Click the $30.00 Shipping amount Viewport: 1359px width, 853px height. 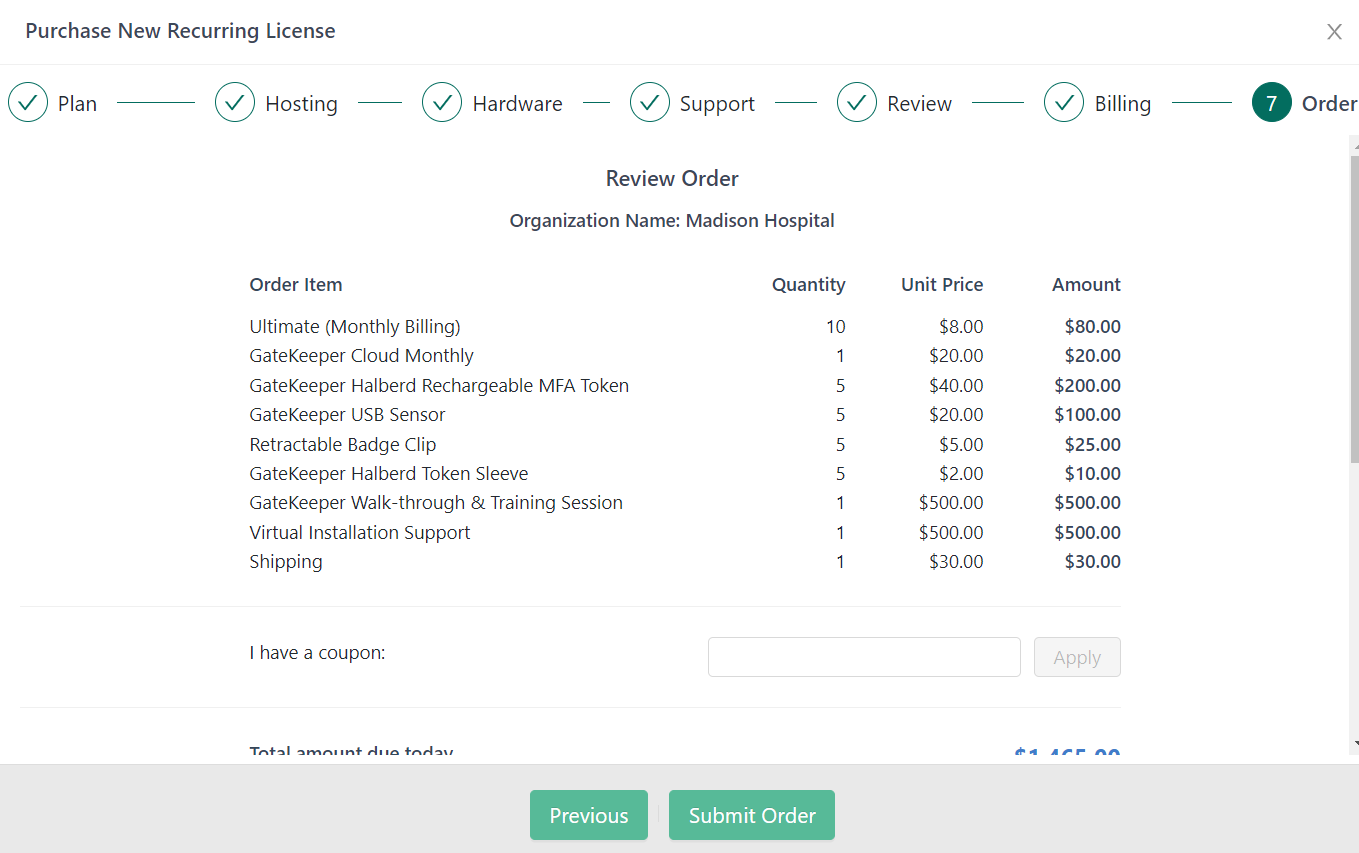[x=1092, y=562]
